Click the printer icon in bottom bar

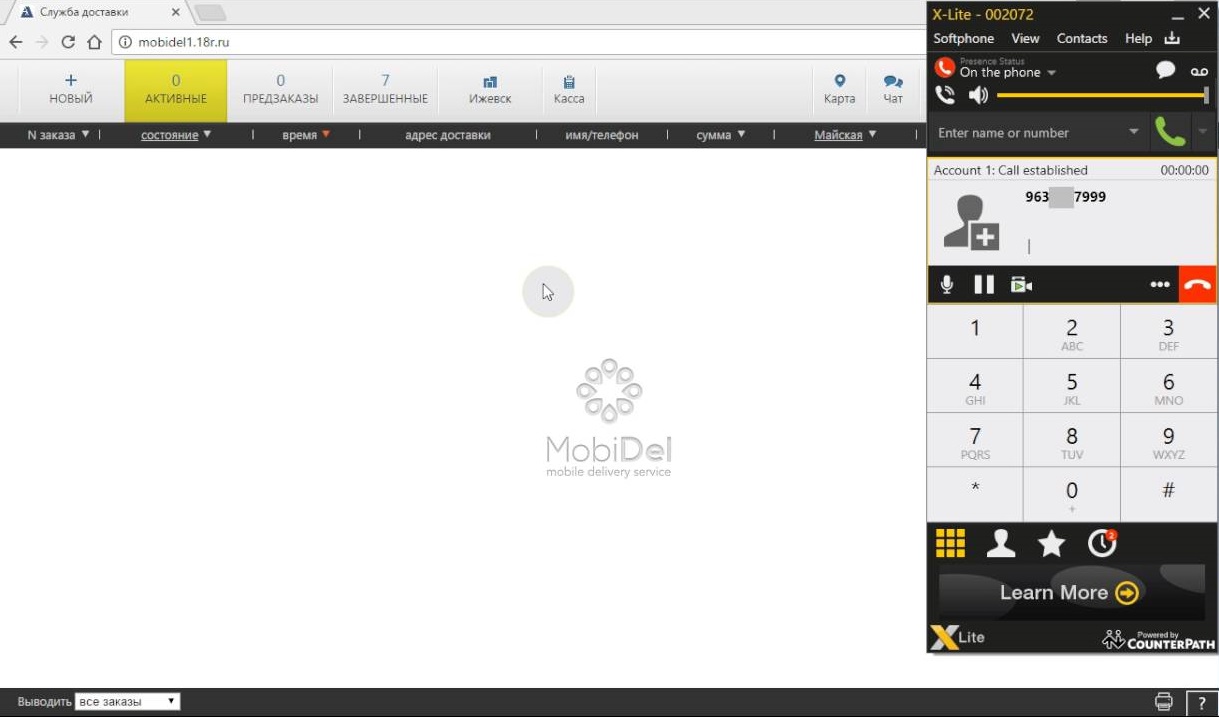[1163, 701]
